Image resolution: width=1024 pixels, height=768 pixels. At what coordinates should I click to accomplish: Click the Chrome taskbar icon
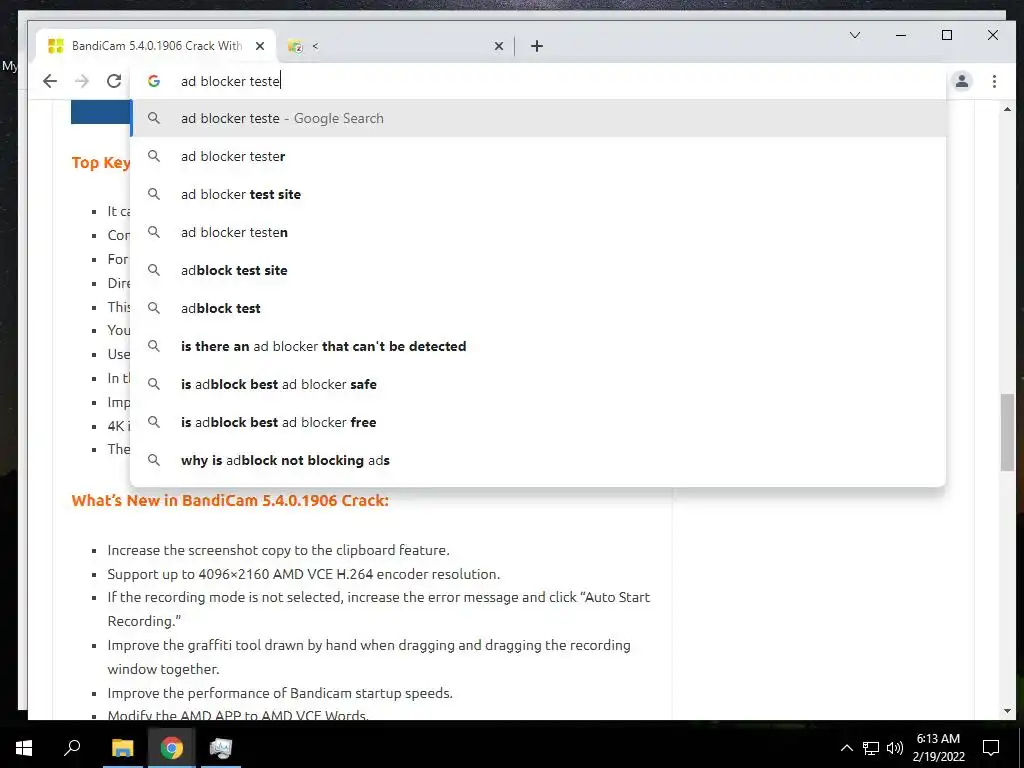tap(171, 748)
